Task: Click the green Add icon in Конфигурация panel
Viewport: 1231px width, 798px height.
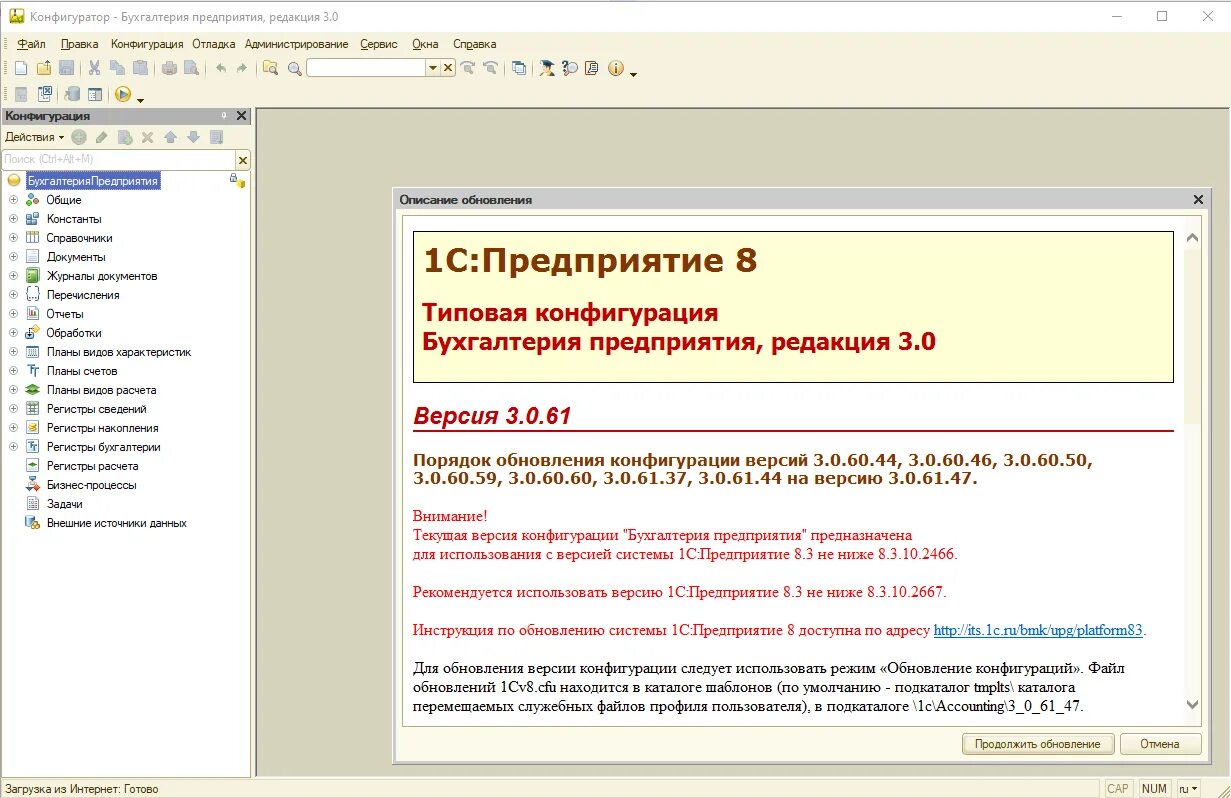Action: 79,137
